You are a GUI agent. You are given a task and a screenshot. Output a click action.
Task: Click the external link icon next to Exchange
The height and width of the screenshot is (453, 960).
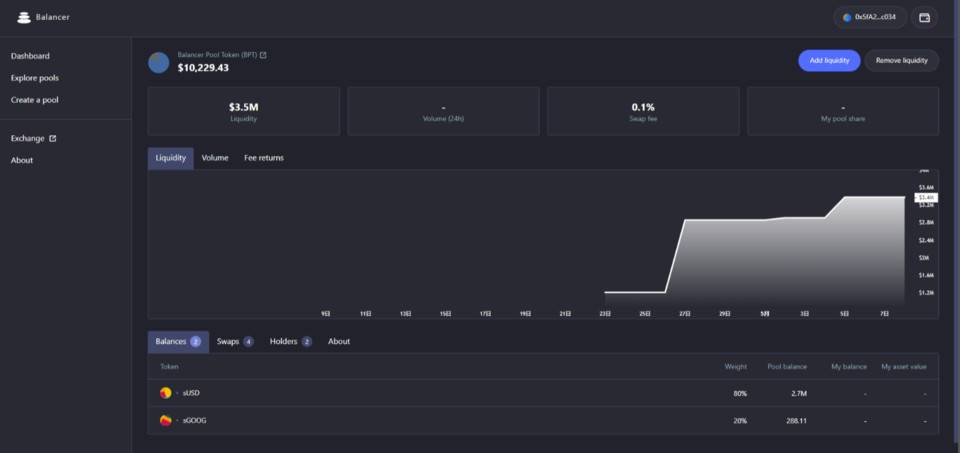[x=53, y=138]
